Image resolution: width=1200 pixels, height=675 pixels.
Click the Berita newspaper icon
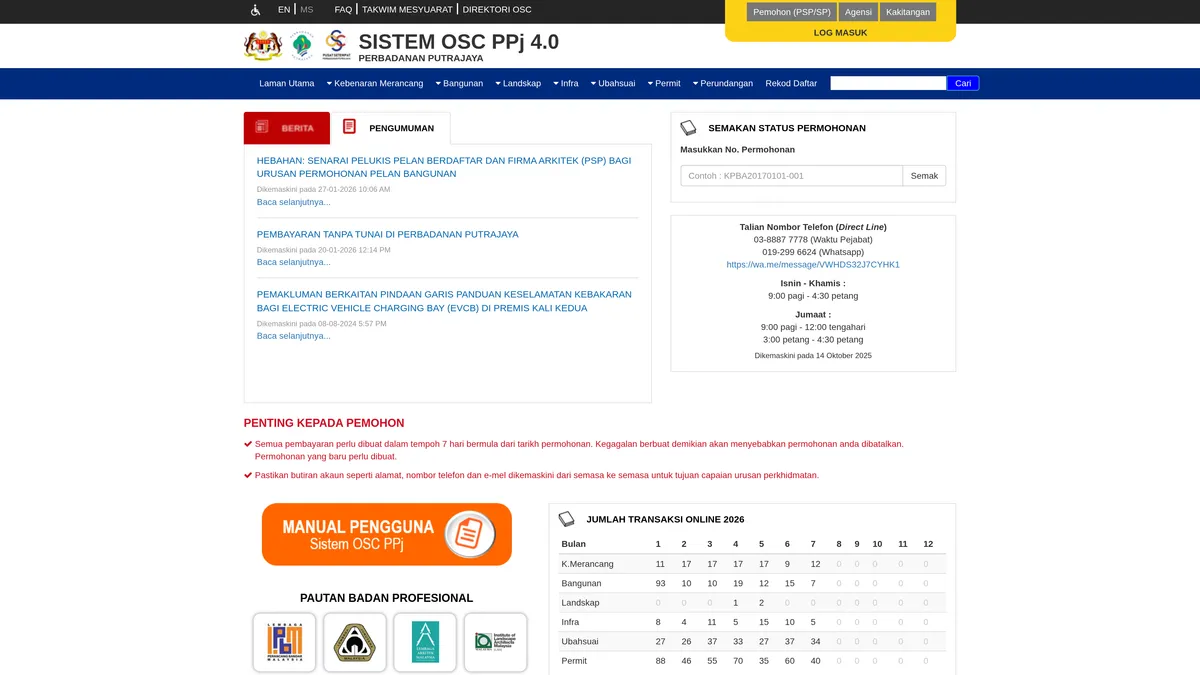click(262, 127)
